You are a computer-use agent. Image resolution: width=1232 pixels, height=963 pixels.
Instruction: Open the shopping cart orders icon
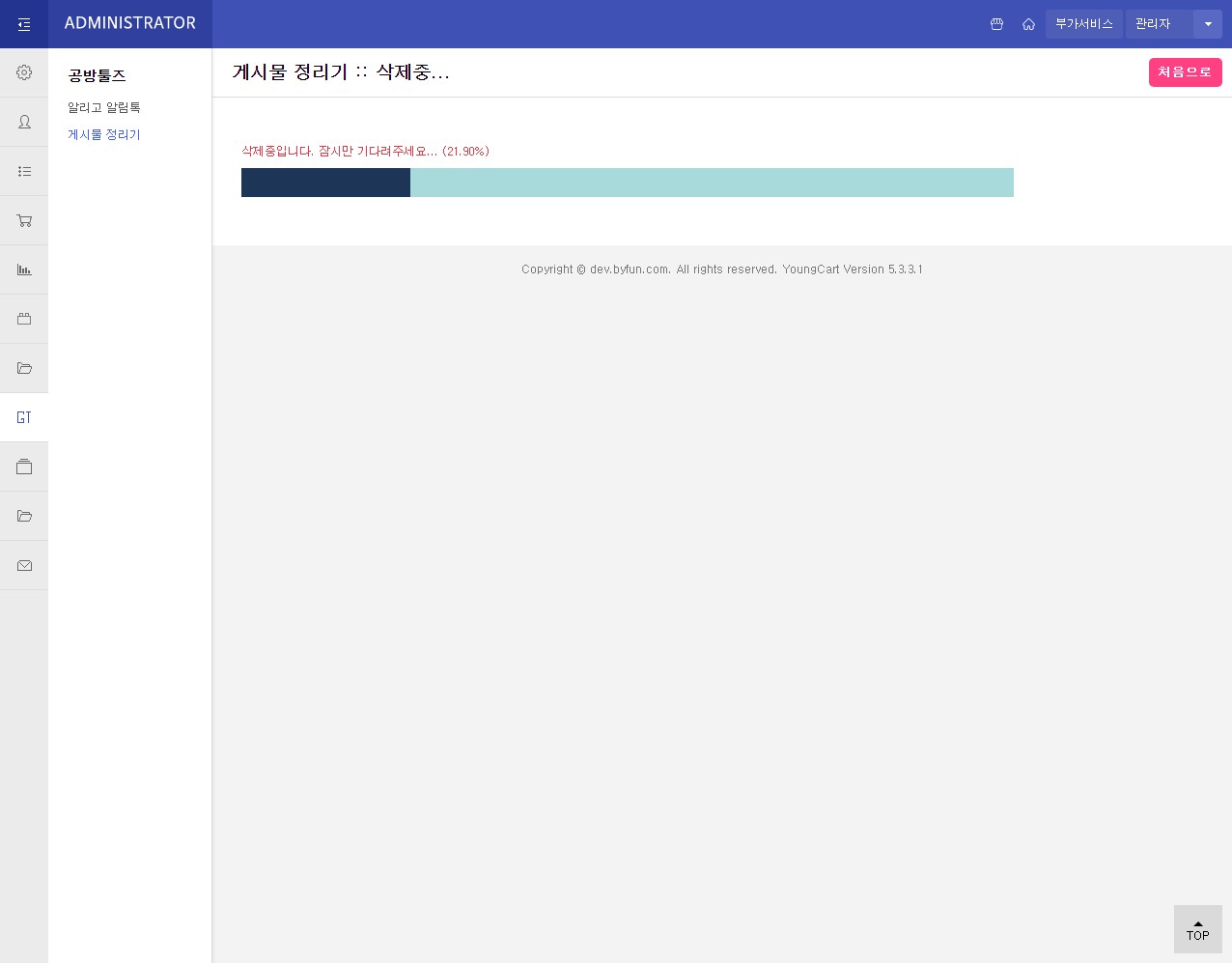point(24,220)
